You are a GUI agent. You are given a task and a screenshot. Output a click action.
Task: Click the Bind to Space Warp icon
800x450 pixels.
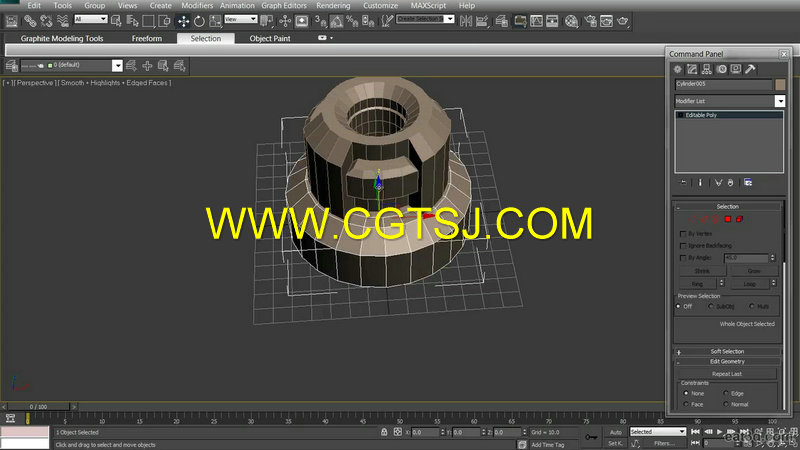pos(63,21)
